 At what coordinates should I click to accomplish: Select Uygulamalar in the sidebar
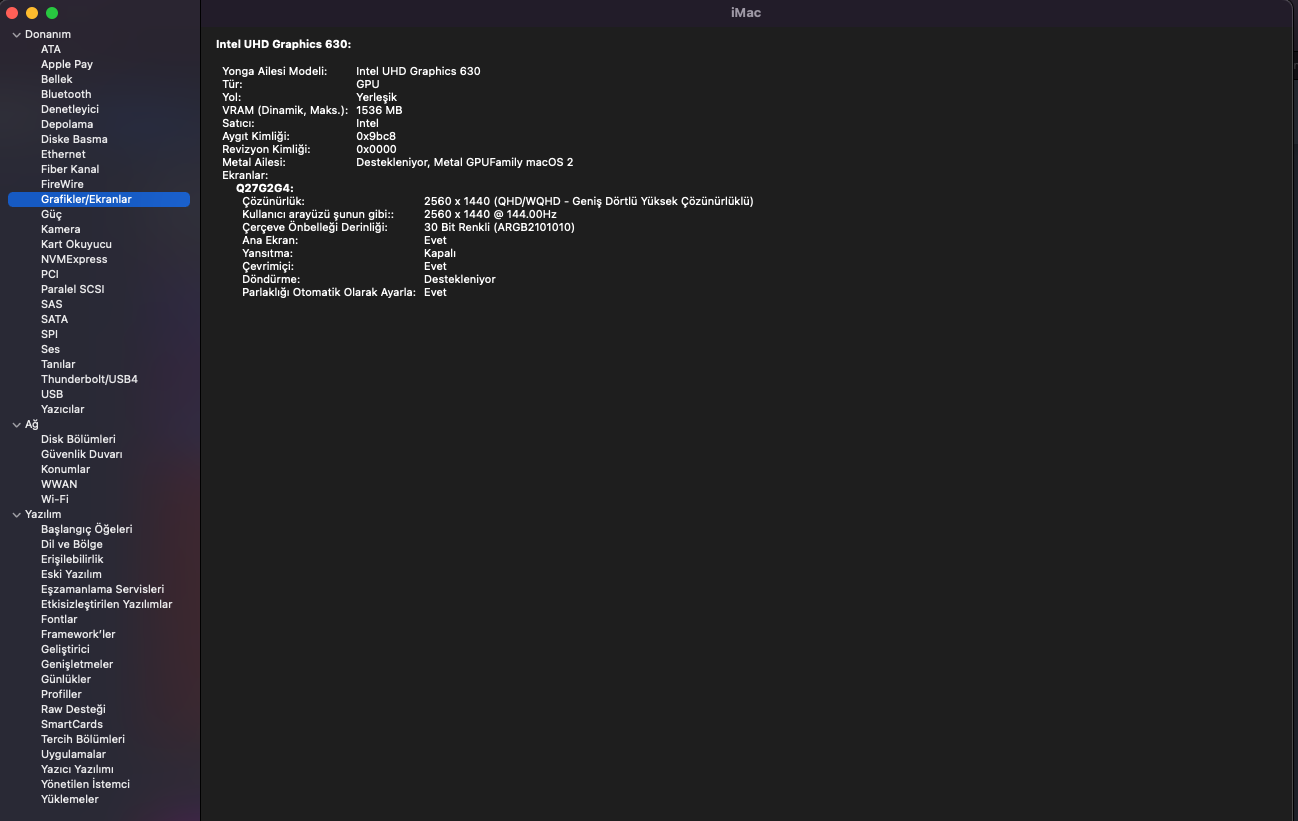[x=73, y=754]
